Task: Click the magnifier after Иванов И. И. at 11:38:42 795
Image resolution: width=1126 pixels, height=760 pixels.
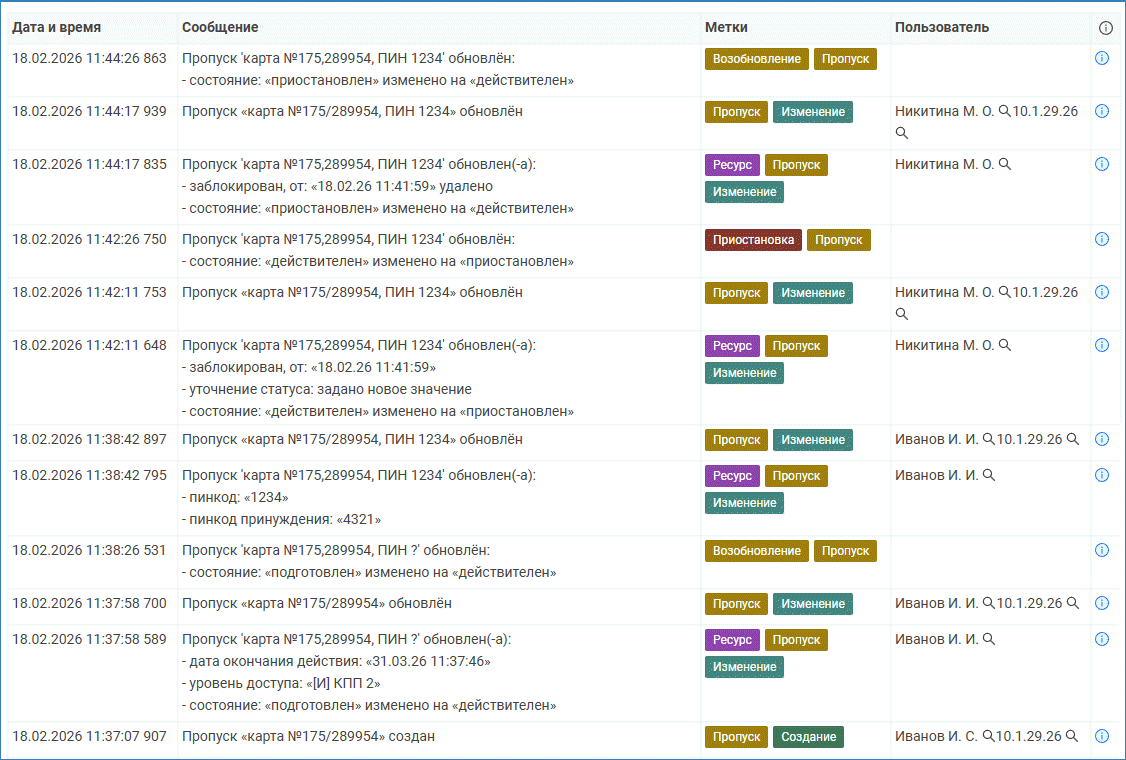Action: pyautogui.click(x=989, y=475)
